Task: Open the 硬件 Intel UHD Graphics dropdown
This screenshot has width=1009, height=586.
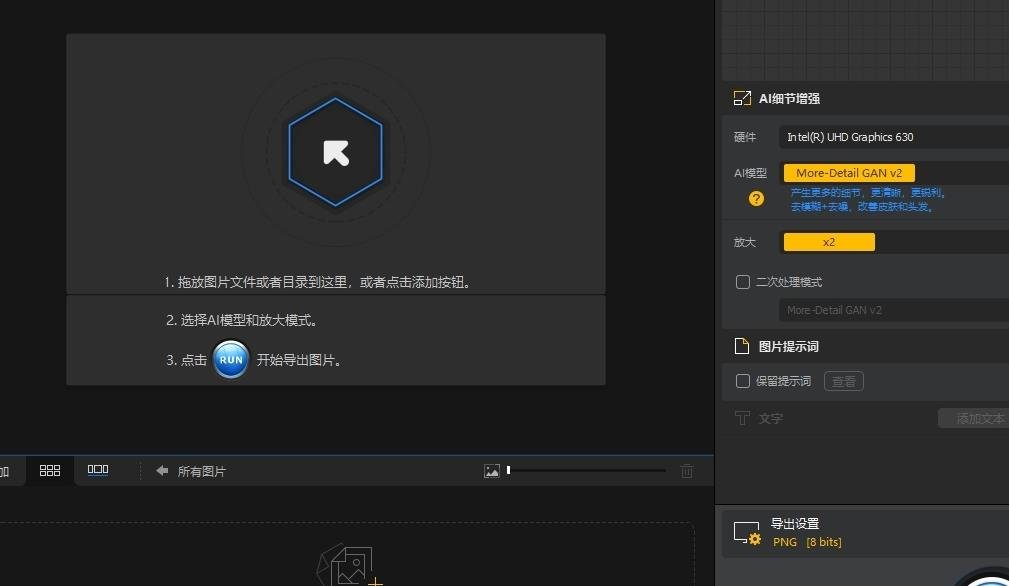Action: point(894,137)
